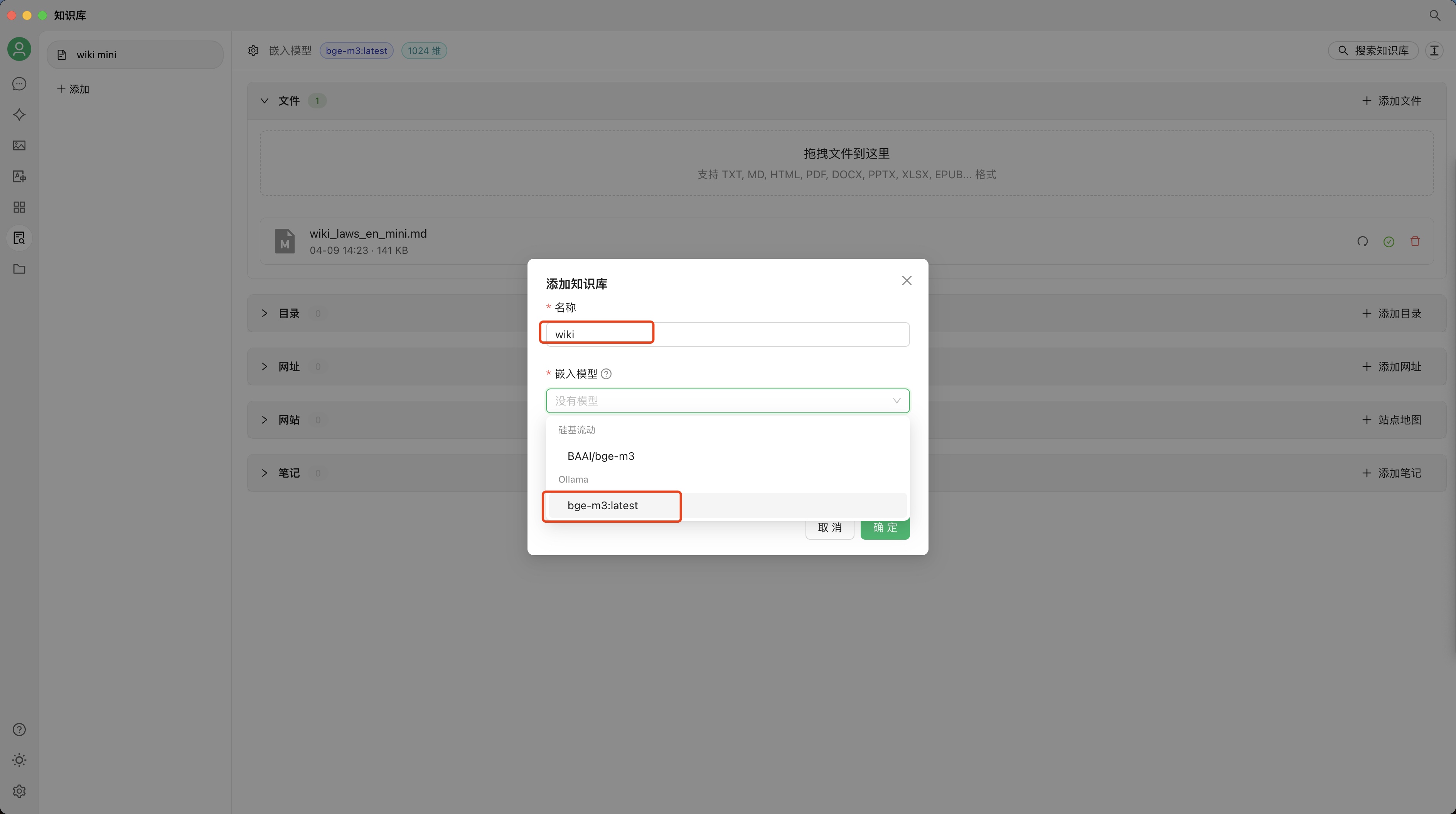Screen dimensions: 1456x814
Task: Open the files folder sidebar icon
Action: pyautogui.click(x=19, y=269)
